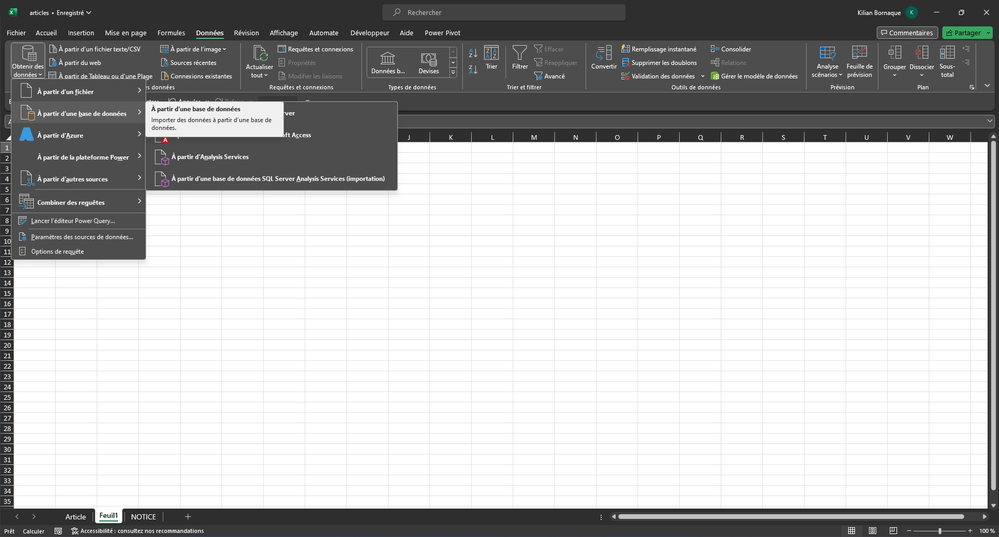Open Options de requête
The image size is (999, 537).
80,251
